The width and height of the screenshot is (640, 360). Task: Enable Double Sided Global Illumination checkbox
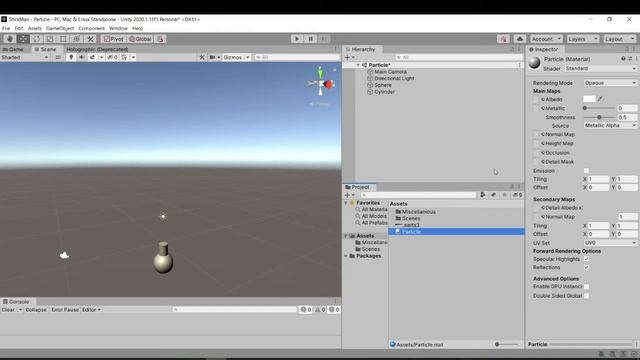586,296
